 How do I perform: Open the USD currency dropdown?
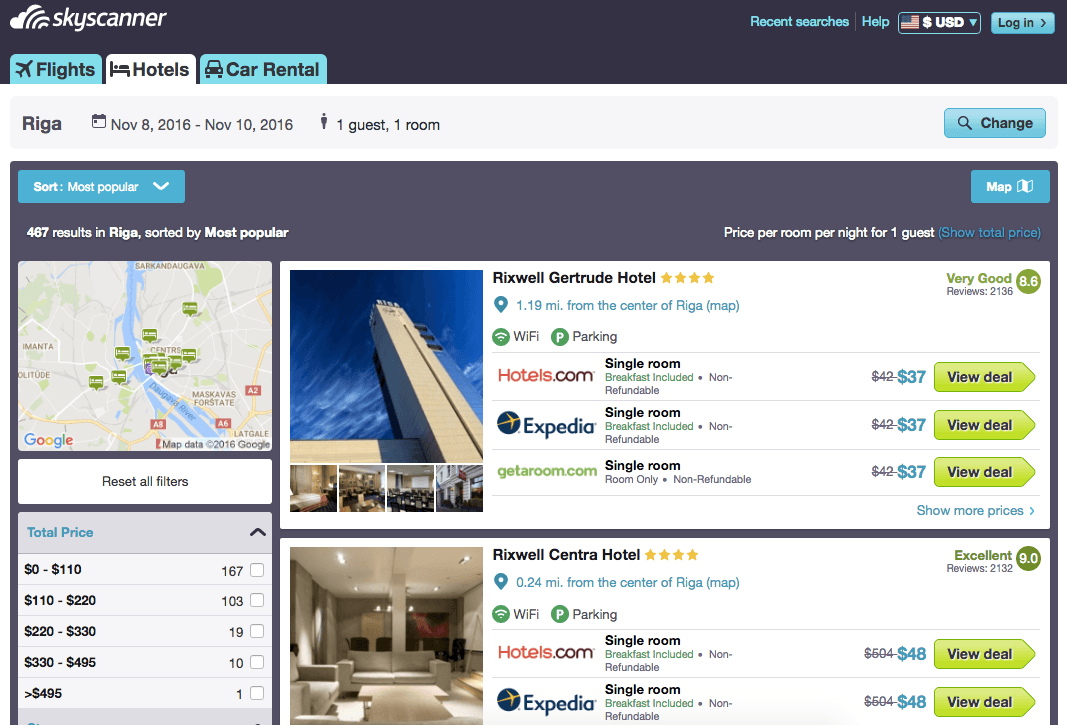point(939,22)
